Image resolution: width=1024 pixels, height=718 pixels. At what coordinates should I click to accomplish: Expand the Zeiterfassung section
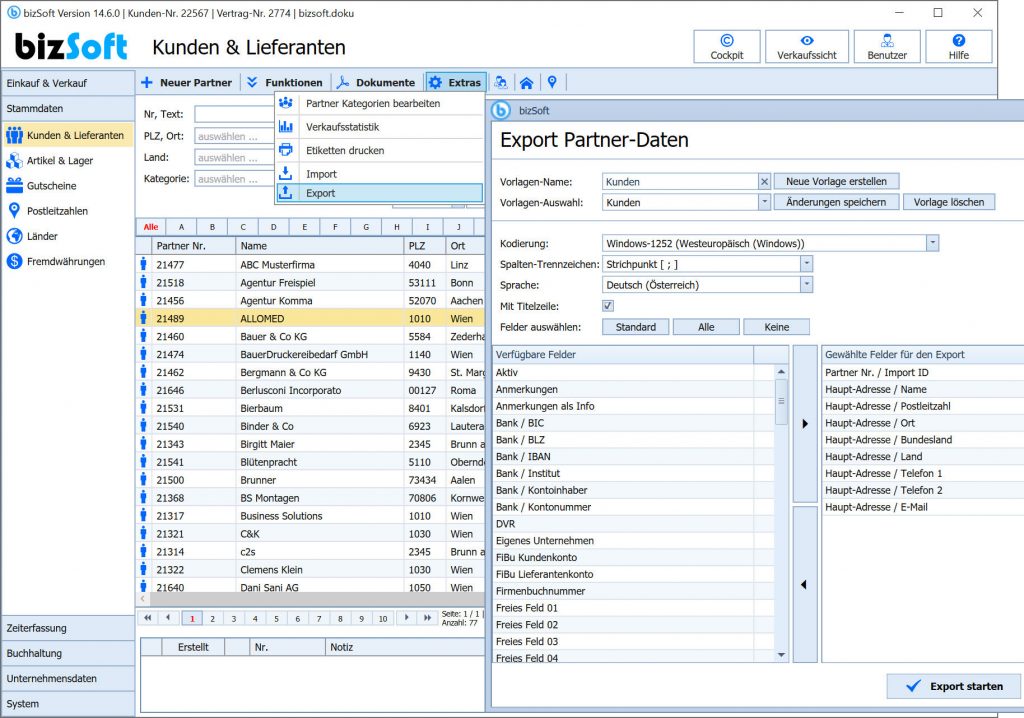(68, 628)
